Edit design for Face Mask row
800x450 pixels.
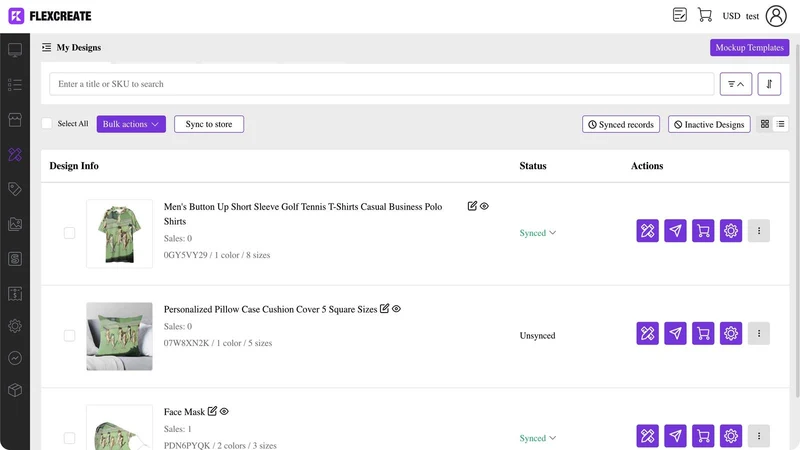click(647, 436)
